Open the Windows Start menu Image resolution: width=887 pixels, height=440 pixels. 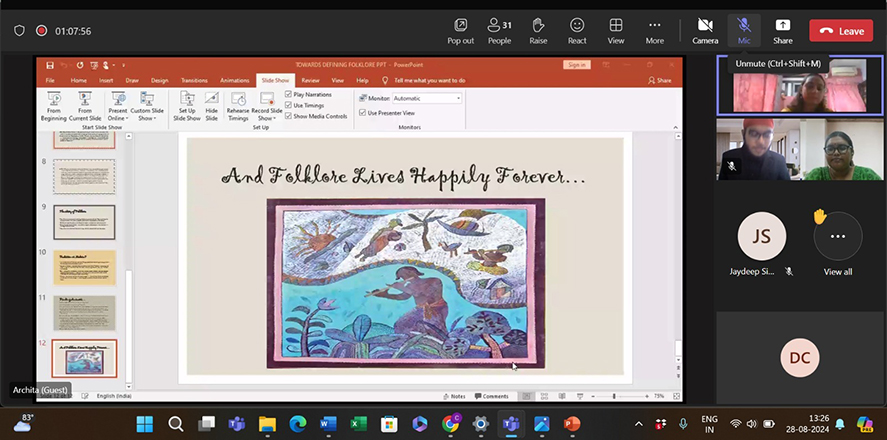point(144,424)
